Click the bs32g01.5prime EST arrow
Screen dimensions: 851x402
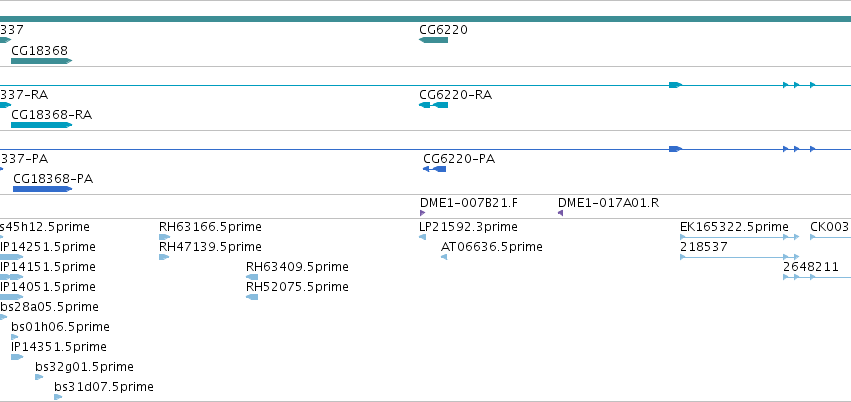(39, 377)
